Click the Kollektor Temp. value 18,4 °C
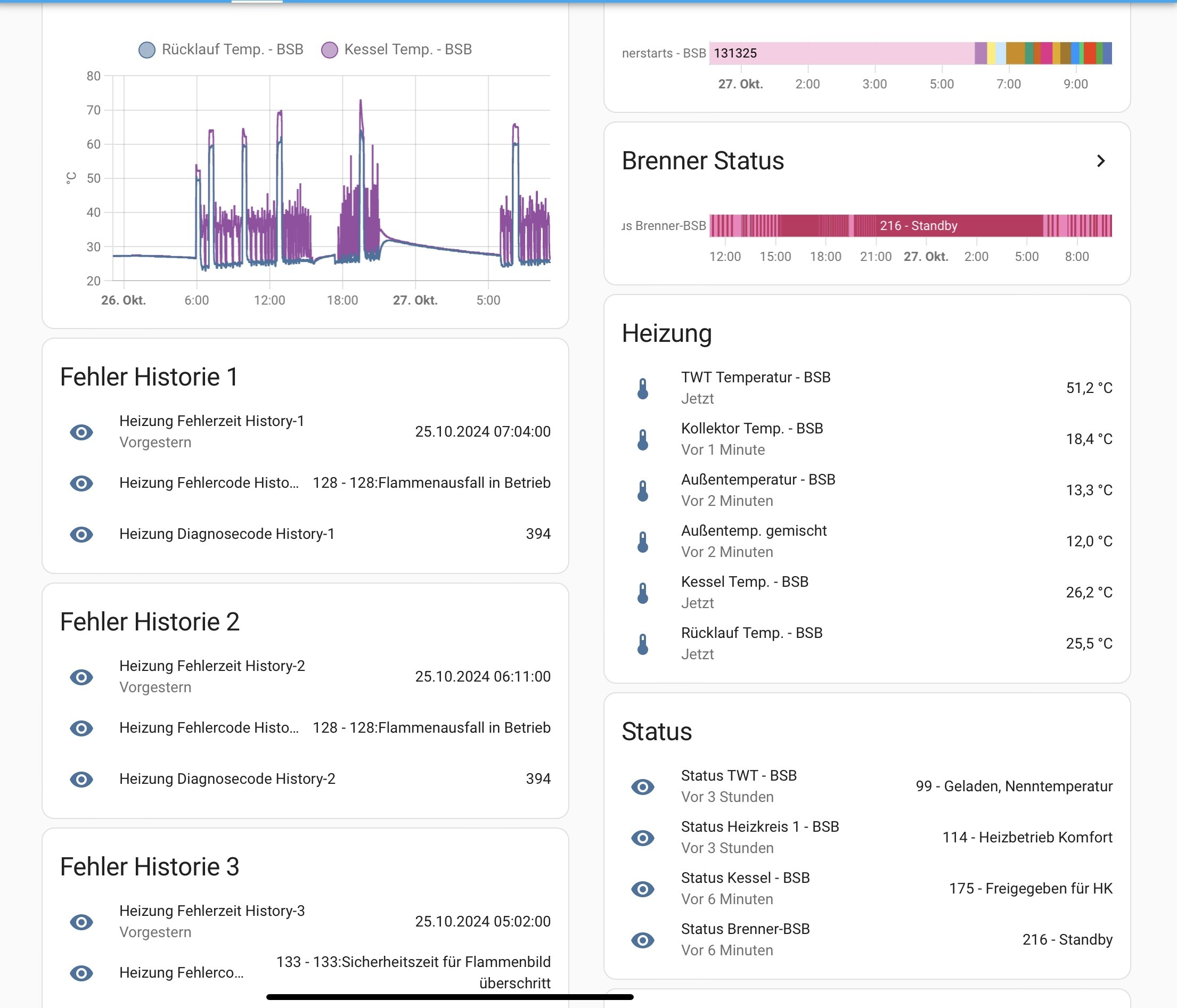The image size is (1177, 1008). (1089, 439)
